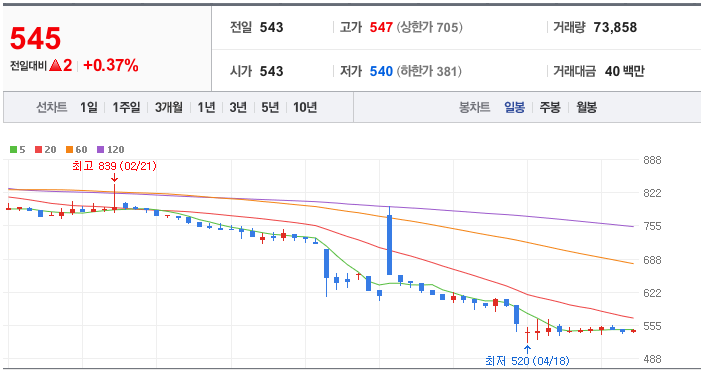701x372 pixels.
Task: Click the orange 60-day average legend
Action: (76, 150)
